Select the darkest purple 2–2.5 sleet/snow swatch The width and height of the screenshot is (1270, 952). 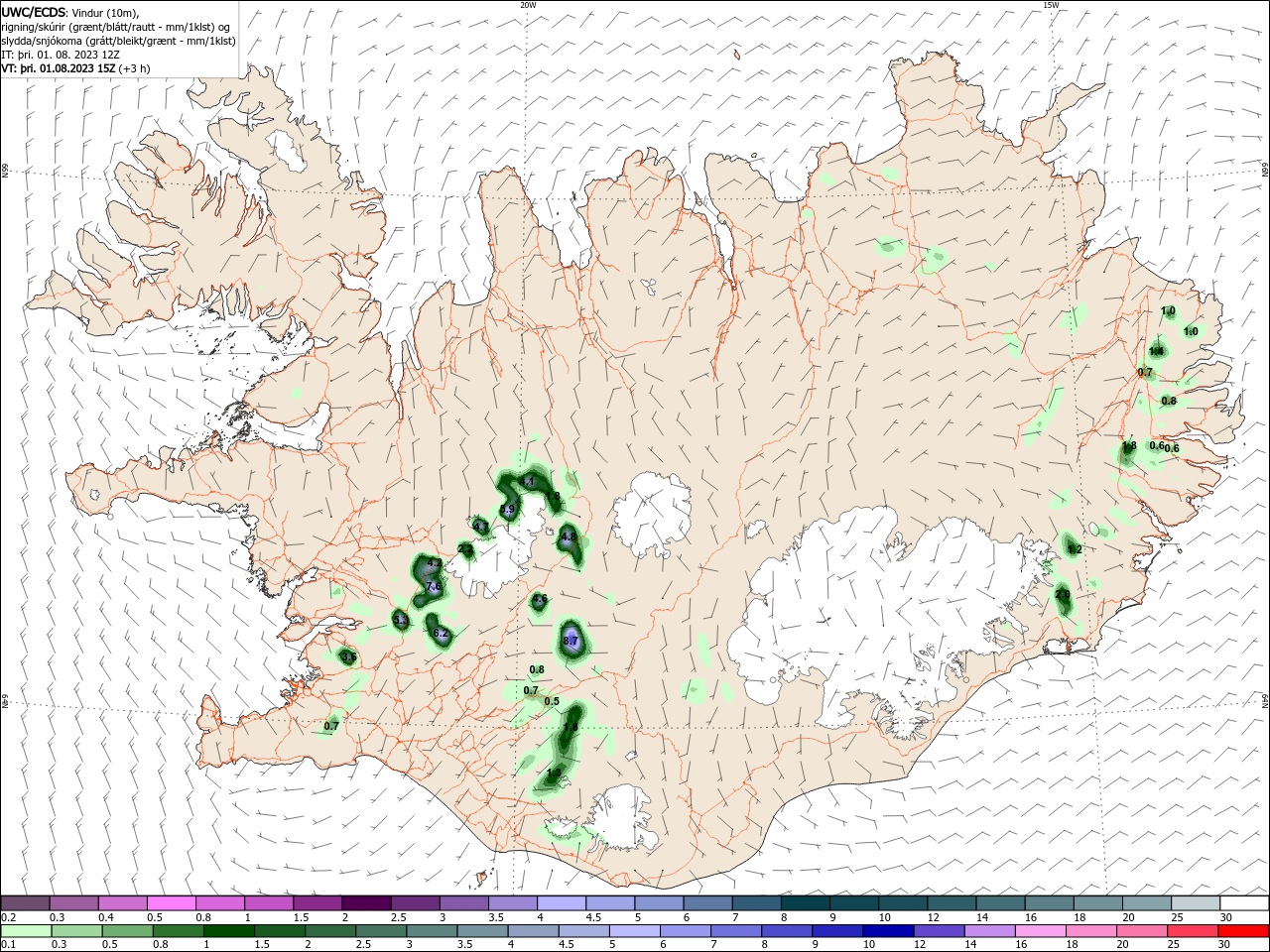[366, 903]
